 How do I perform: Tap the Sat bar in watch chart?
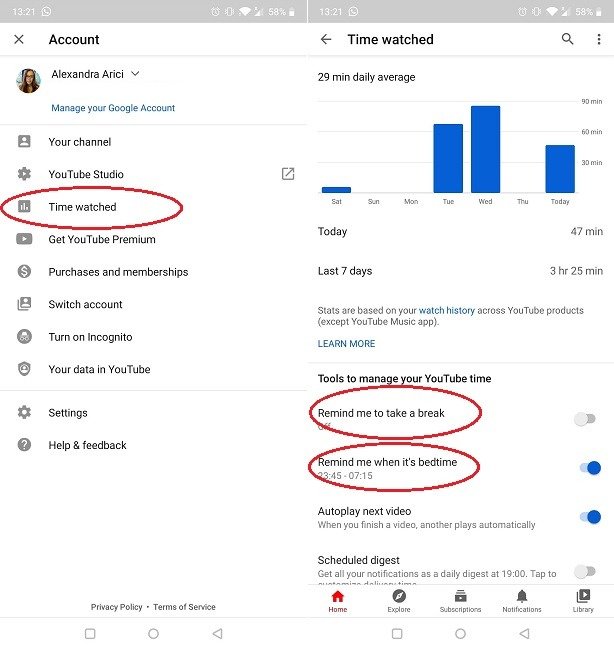point(336,190)
